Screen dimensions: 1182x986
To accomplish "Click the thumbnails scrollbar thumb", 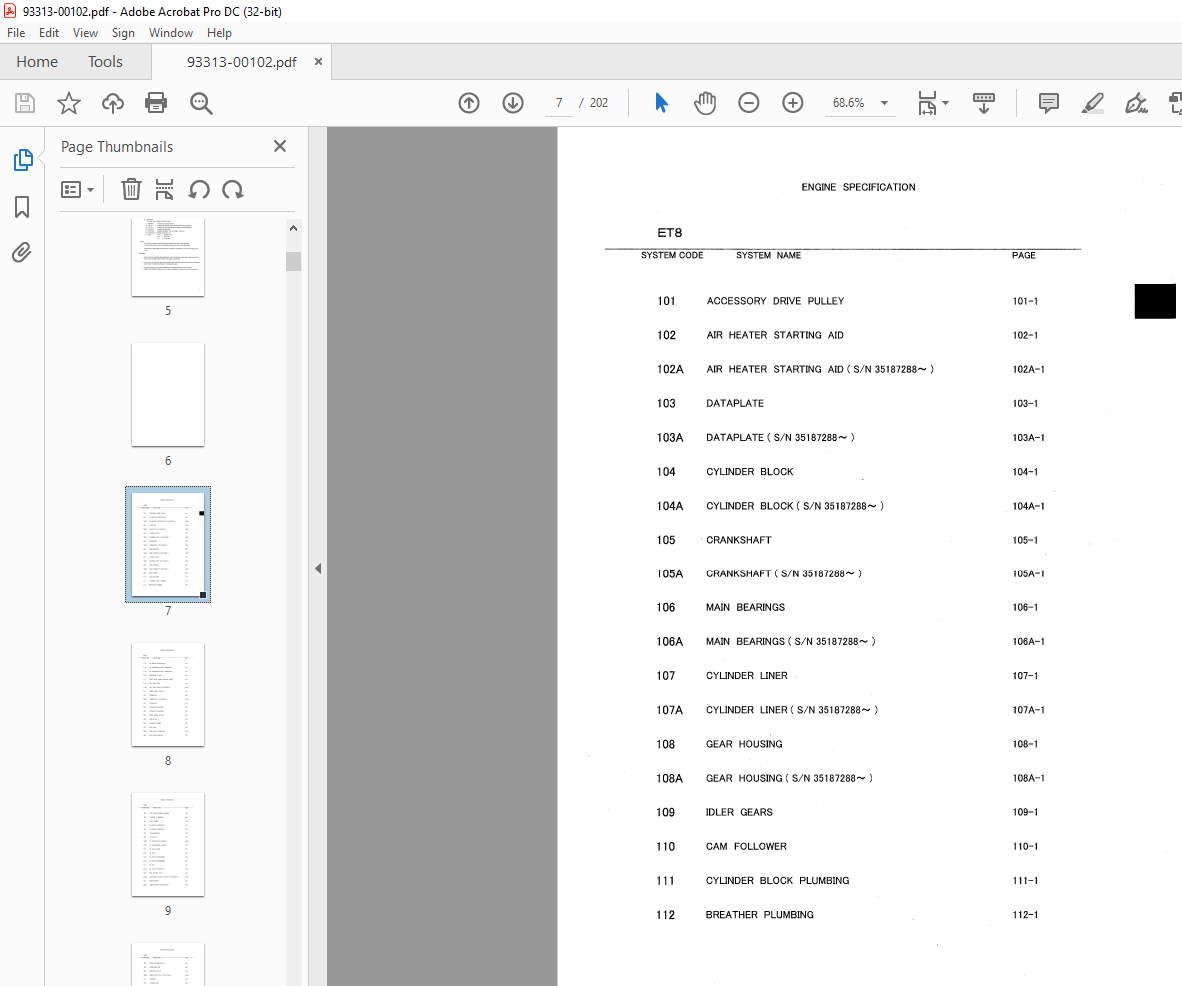I will pyautogui.click(x=293, y=261).
